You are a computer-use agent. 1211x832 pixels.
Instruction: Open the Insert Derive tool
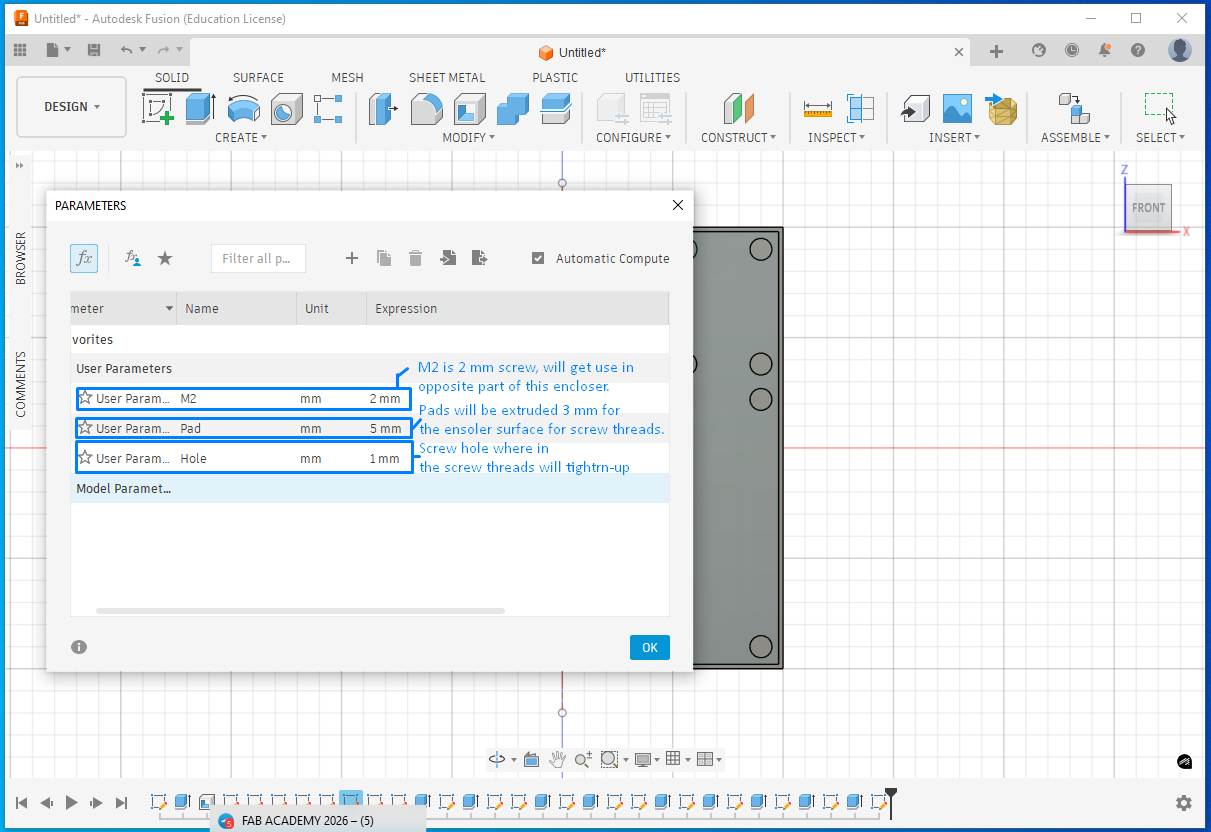click(x=915, y=108)
